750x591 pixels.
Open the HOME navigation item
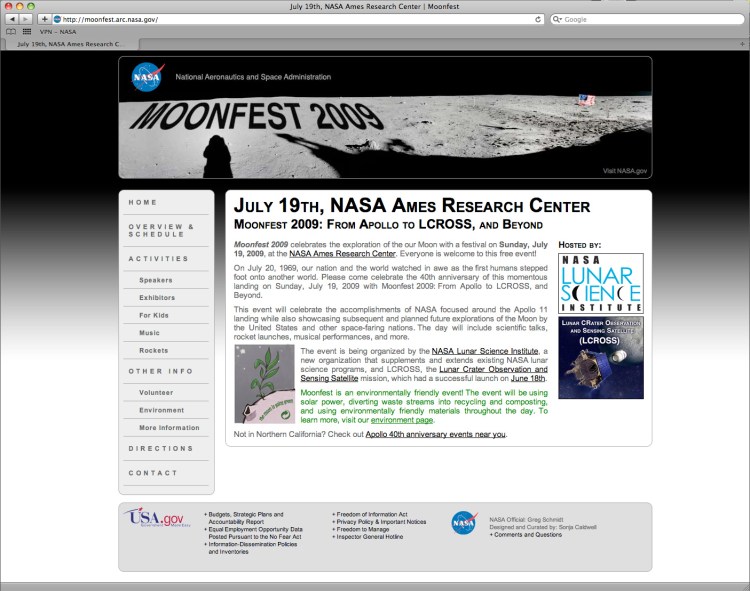point(143,202)
